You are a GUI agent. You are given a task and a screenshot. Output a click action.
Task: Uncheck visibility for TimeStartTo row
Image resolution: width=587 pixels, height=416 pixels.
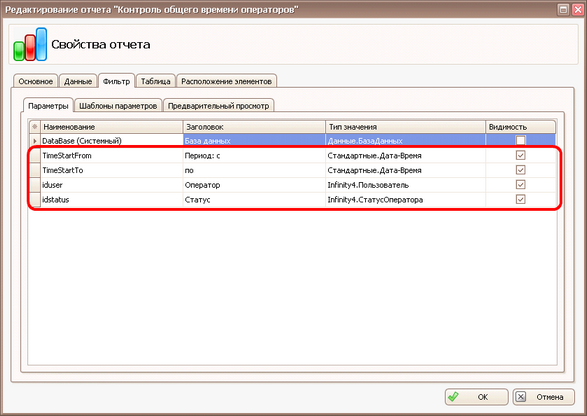(x=520, y=170)
